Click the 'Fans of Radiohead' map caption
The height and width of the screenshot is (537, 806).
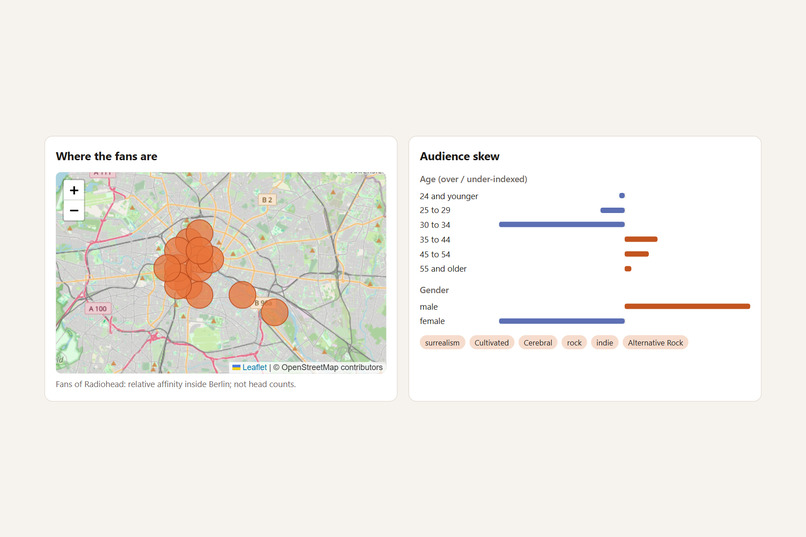pos(176,384)
